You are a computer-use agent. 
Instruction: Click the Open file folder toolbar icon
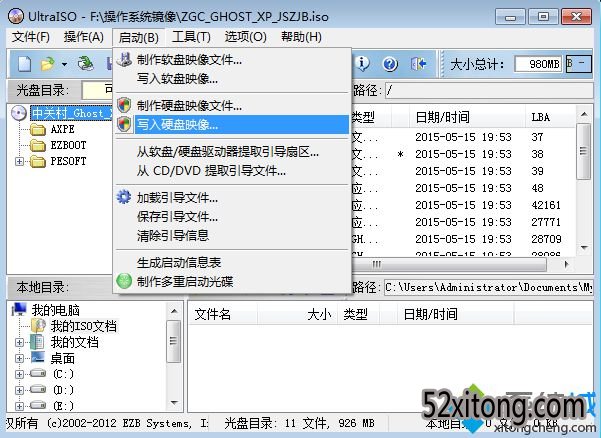48,64
